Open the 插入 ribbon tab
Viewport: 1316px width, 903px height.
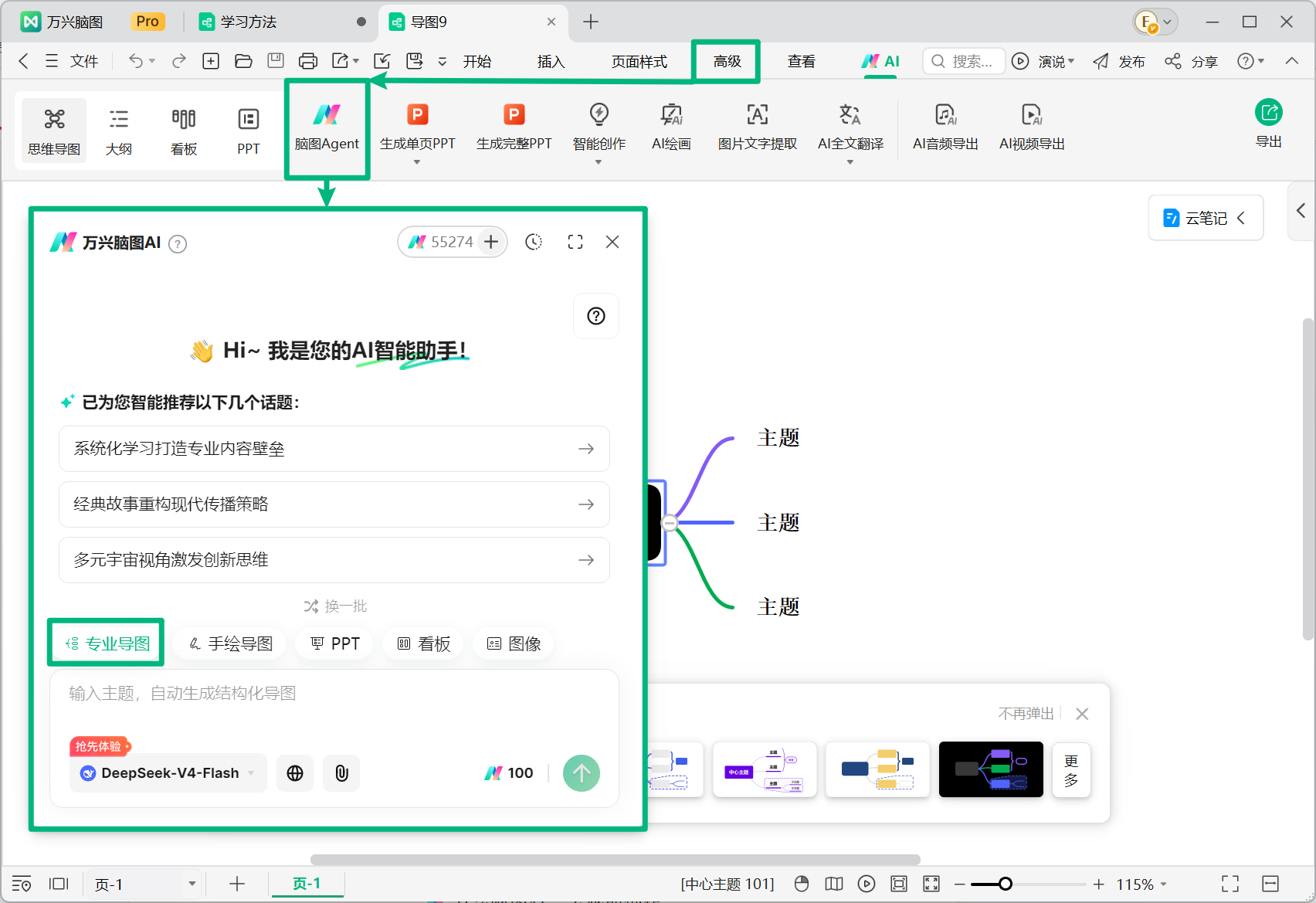(551, 61)
